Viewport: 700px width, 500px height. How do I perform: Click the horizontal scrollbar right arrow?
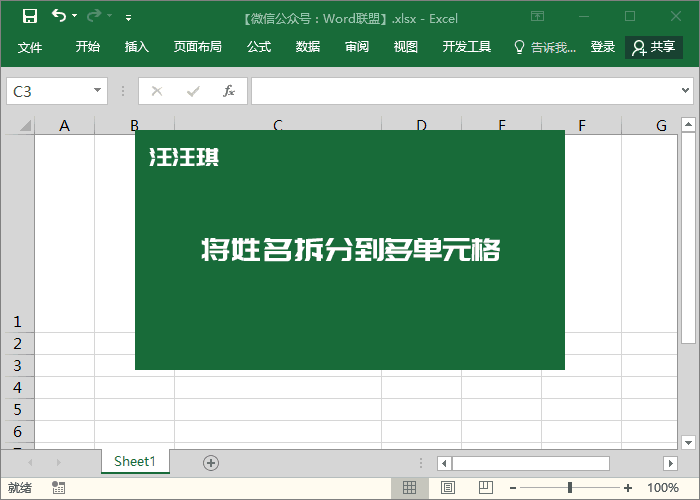[670, 463]
